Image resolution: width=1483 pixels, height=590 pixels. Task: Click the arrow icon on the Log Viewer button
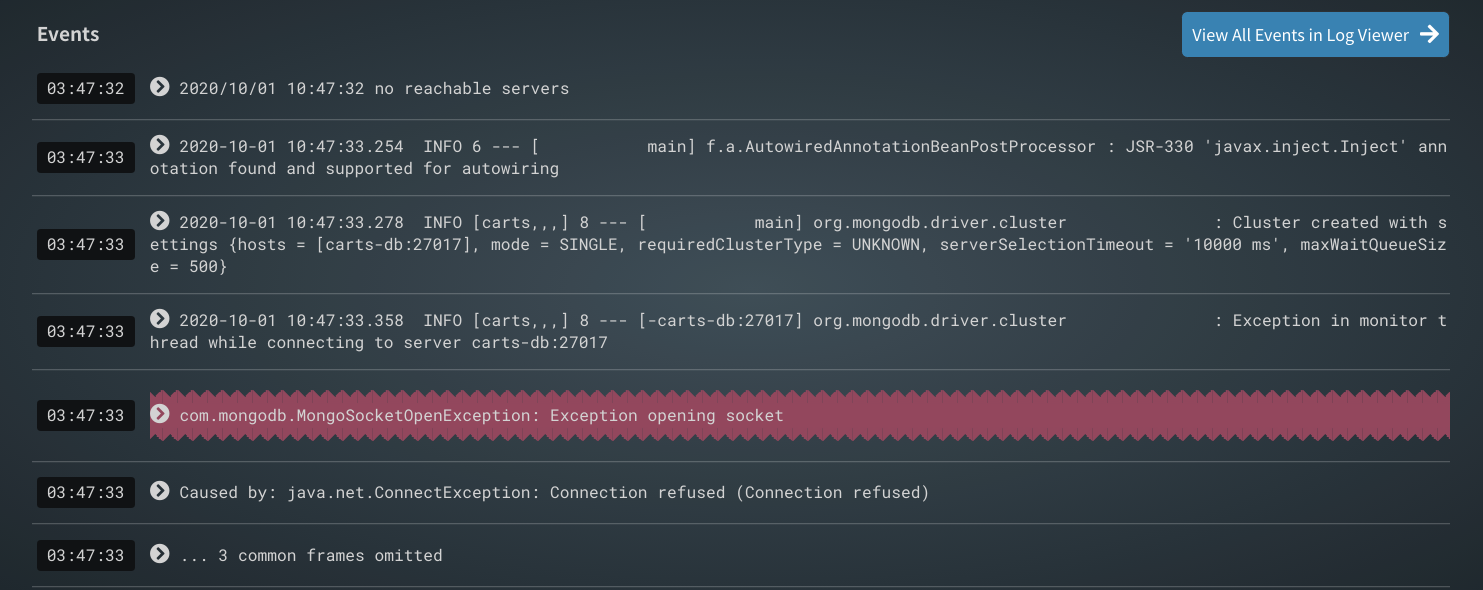1430,35
